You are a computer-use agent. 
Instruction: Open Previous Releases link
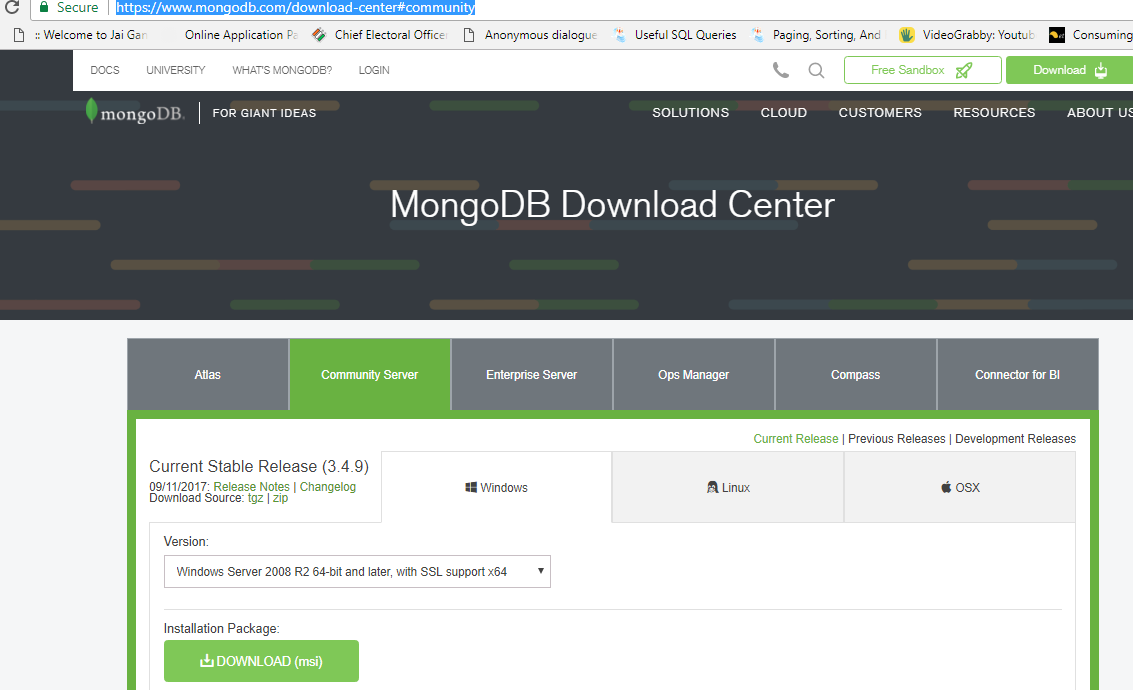[896, 439]
